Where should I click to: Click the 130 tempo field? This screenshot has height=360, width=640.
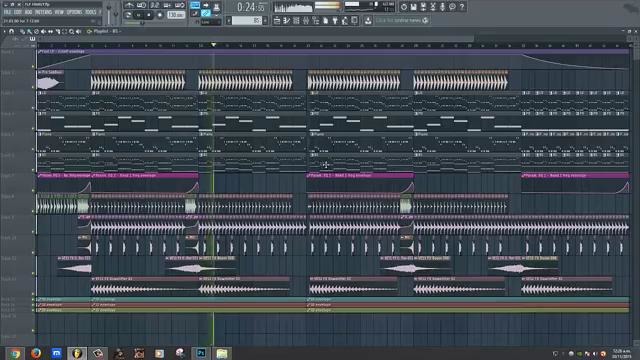tap(176, 15)
